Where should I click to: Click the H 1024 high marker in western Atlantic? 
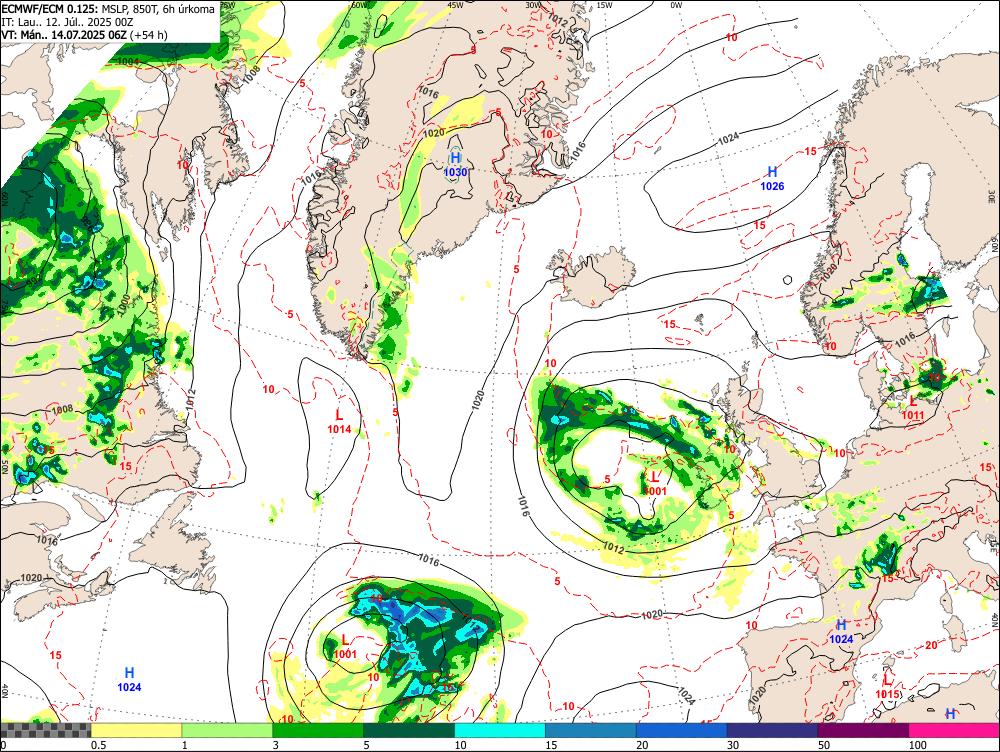[x=129, y=679]
